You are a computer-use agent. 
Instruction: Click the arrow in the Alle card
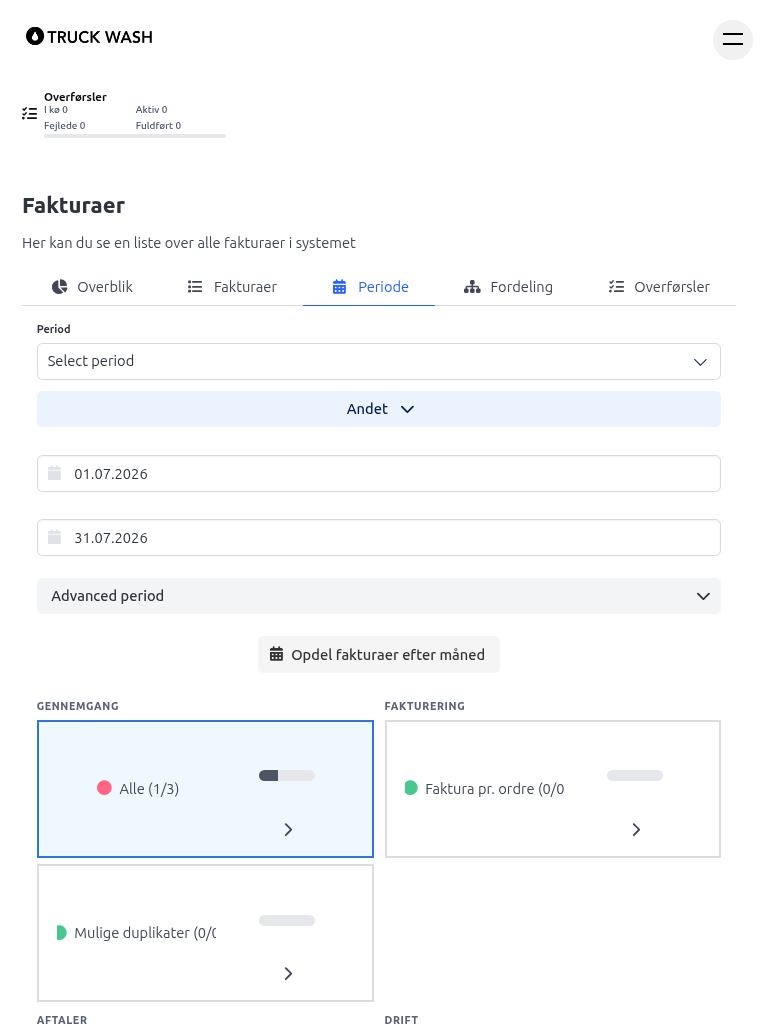288,829
